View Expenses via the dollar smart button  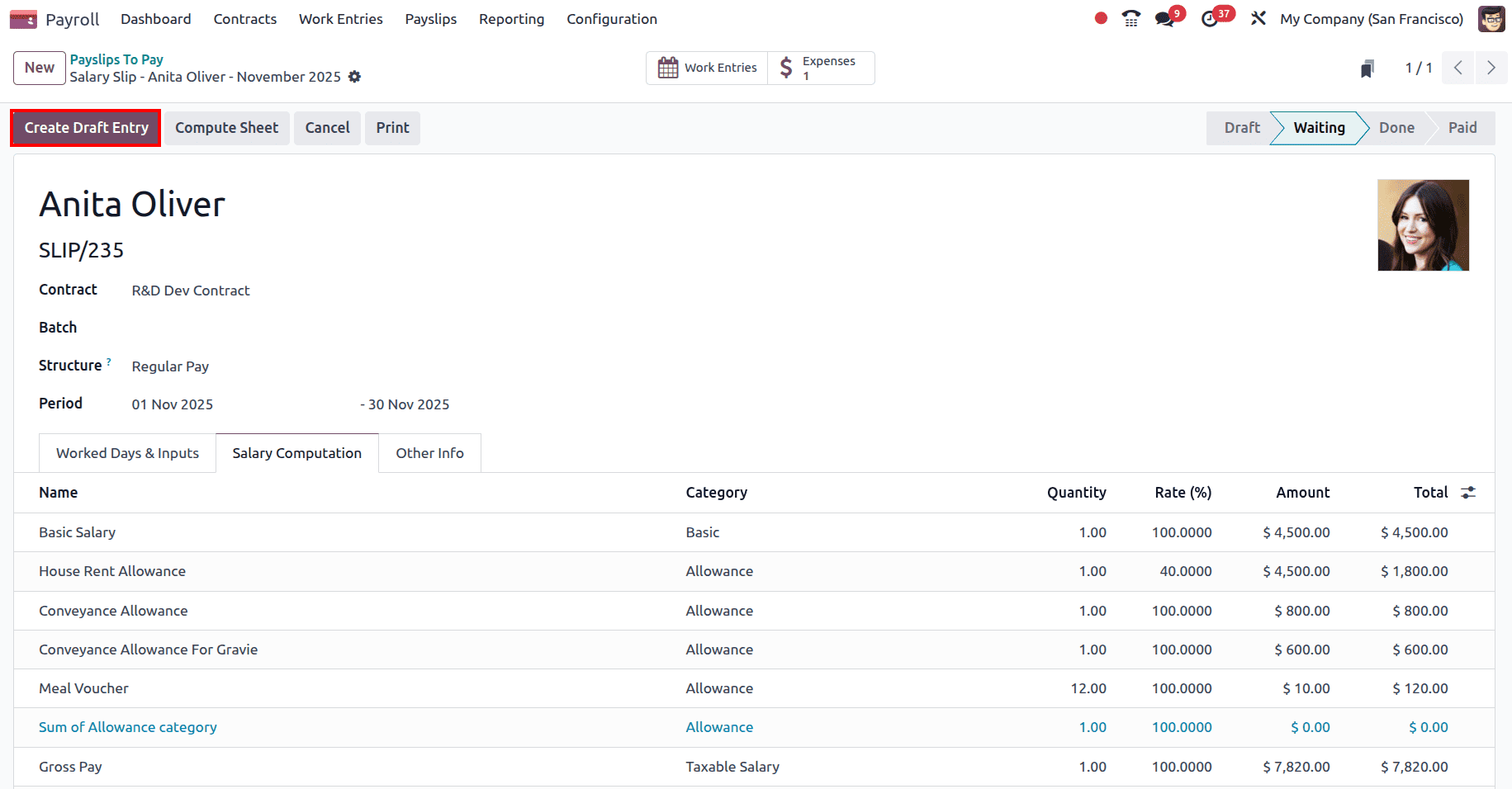pos(820,67)
